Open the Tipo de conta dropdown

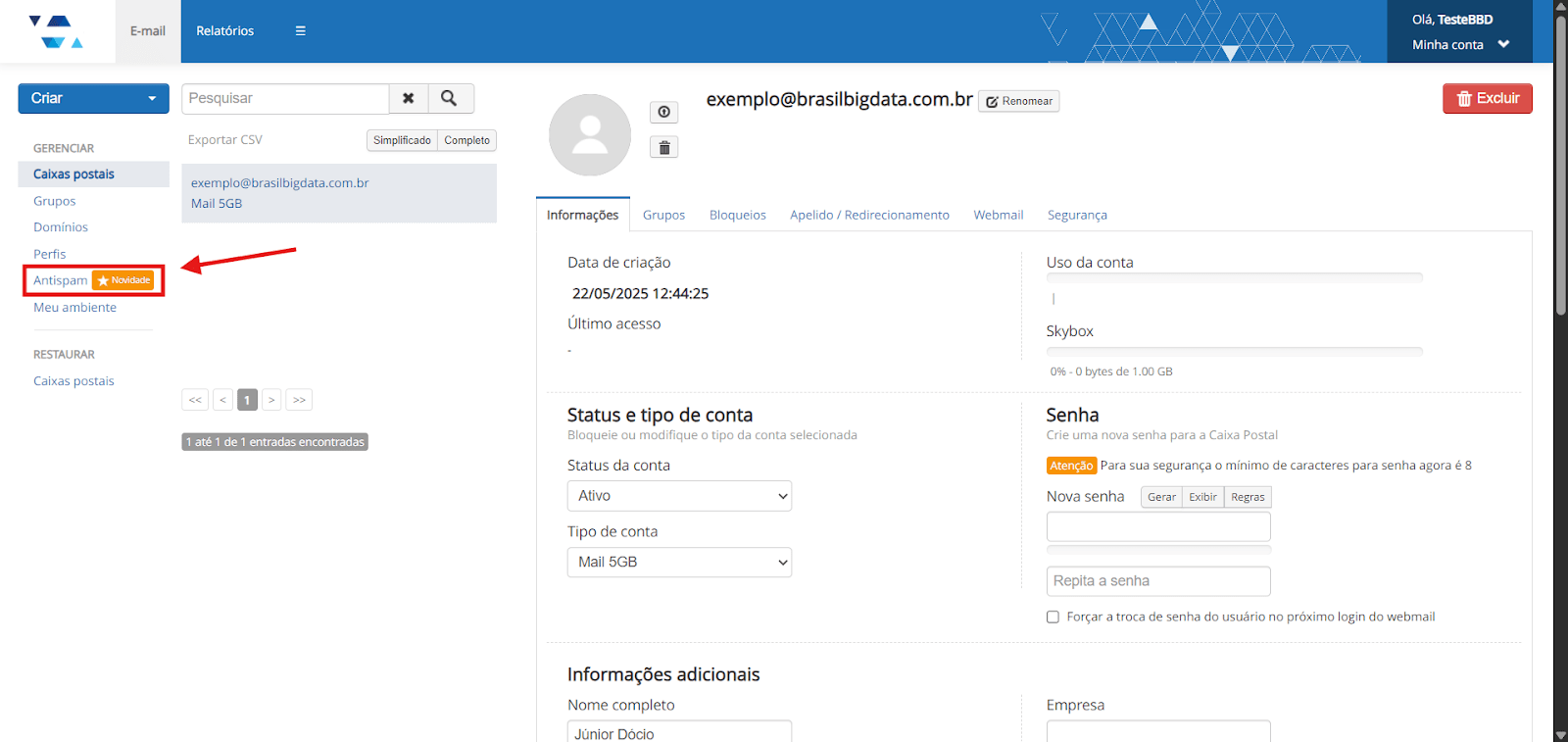(x=679, y=563)
